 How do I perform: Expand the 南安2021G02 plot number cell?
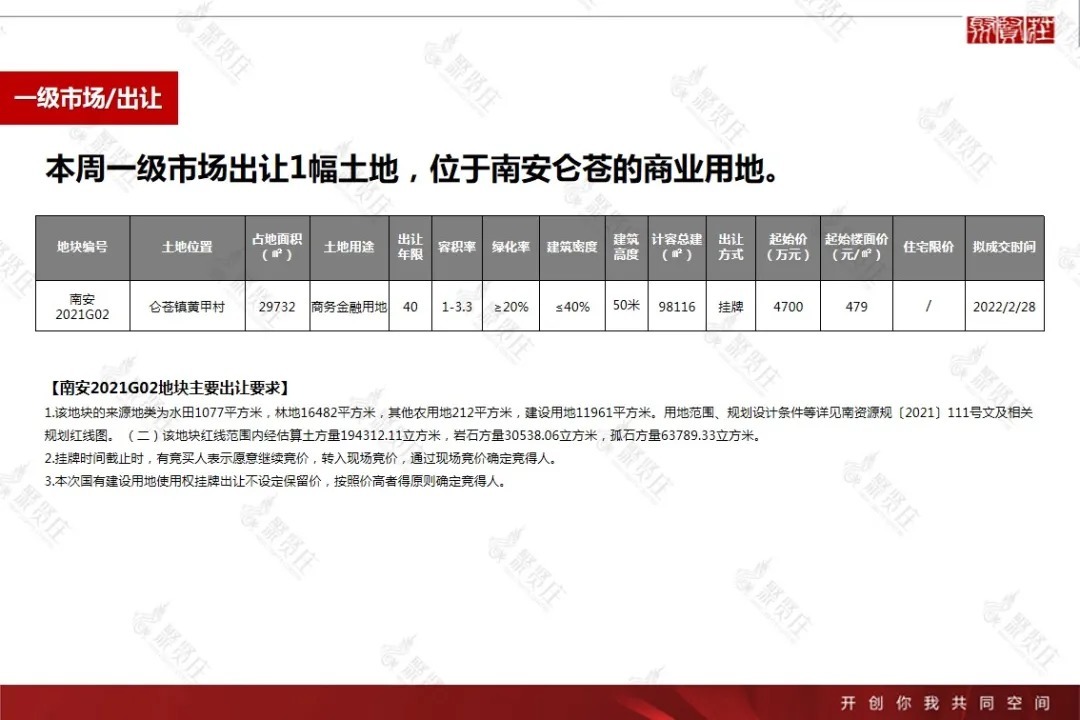[82, 306]
